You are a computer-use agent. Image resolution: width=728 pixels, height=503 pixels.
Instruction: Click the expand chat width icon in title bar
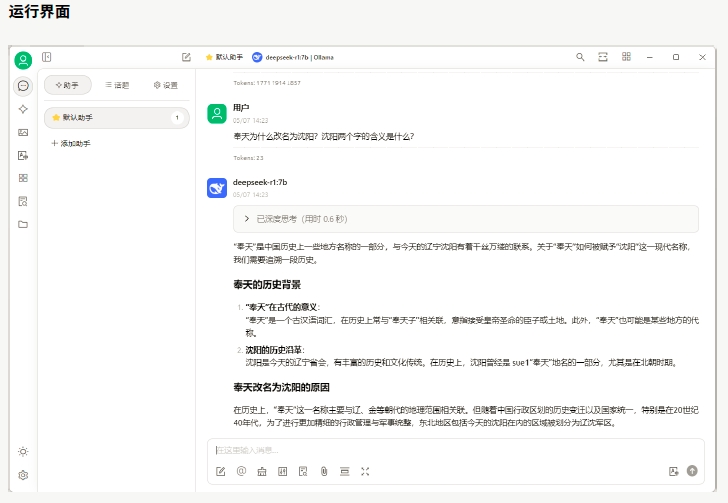(603, 57)
